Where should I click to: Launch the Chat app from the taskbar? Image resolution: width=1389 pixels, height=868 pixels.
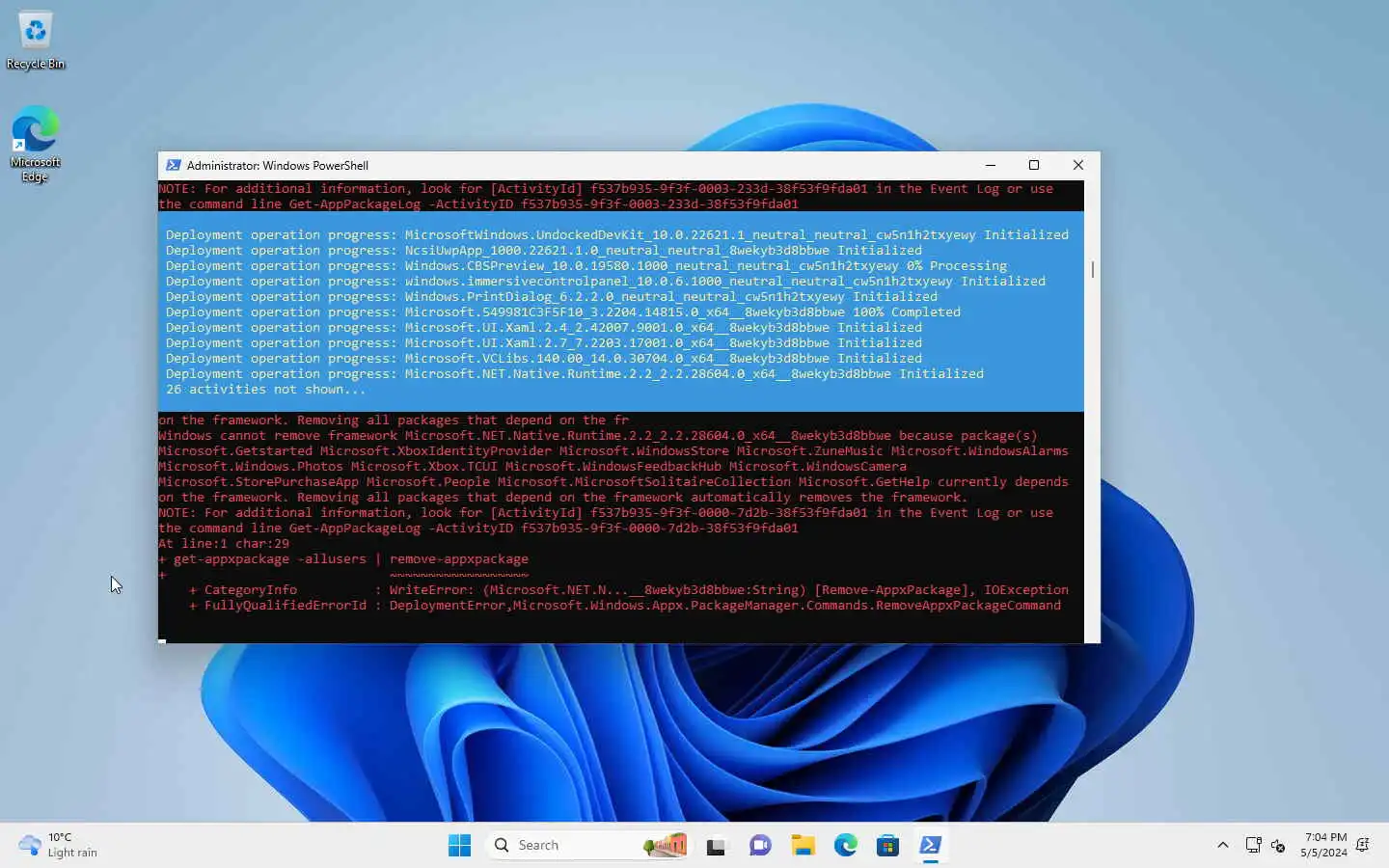(x=760, y=846)
